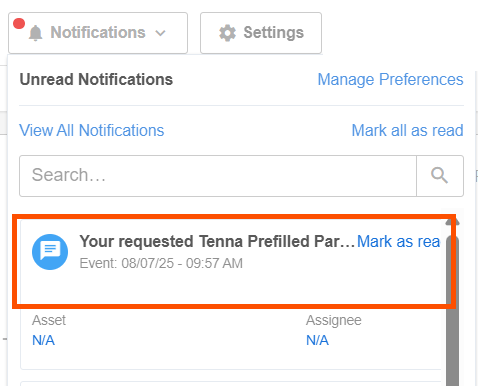Image resolution: width=478 pixels, height=386 pixels.
Task: Mark the Tenna Prefilled notification as read
Action: tap(399, 241)
